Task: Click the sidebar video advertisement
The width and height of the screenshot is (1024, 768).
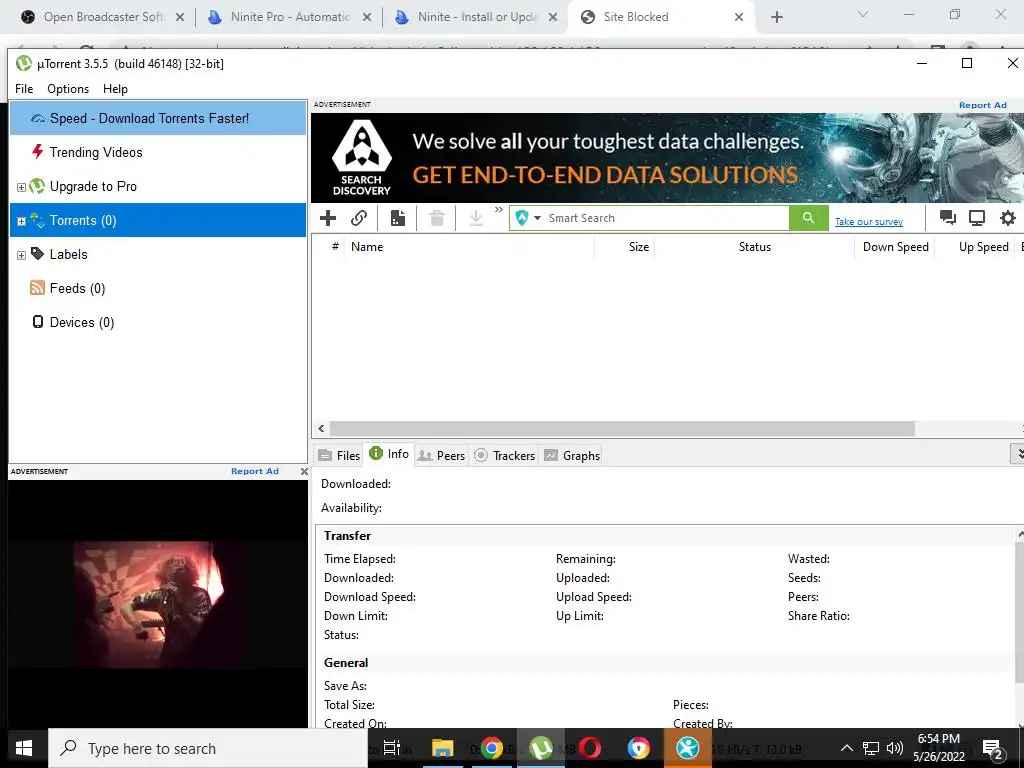Action: coord(157,604)
